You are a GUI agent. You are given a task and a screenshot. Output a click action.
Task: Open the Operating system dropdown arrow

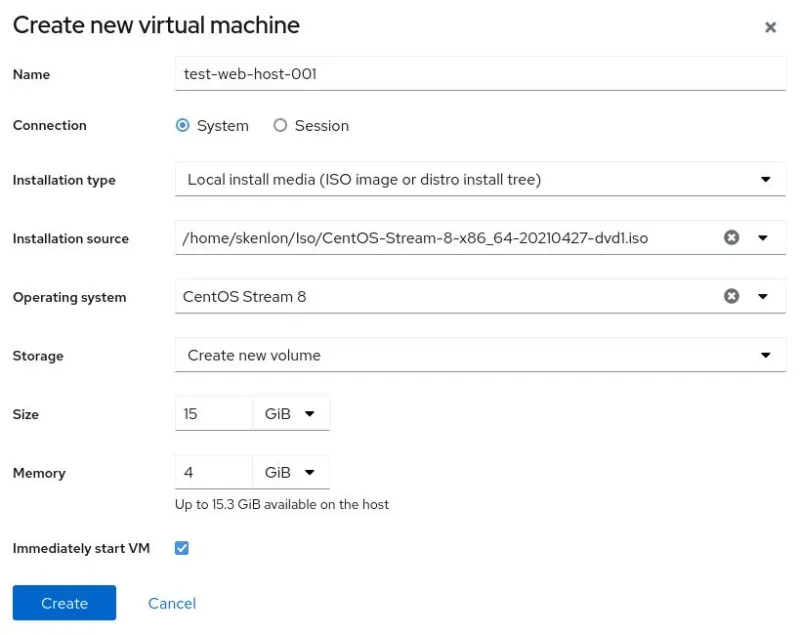click(x=763, y=296)
